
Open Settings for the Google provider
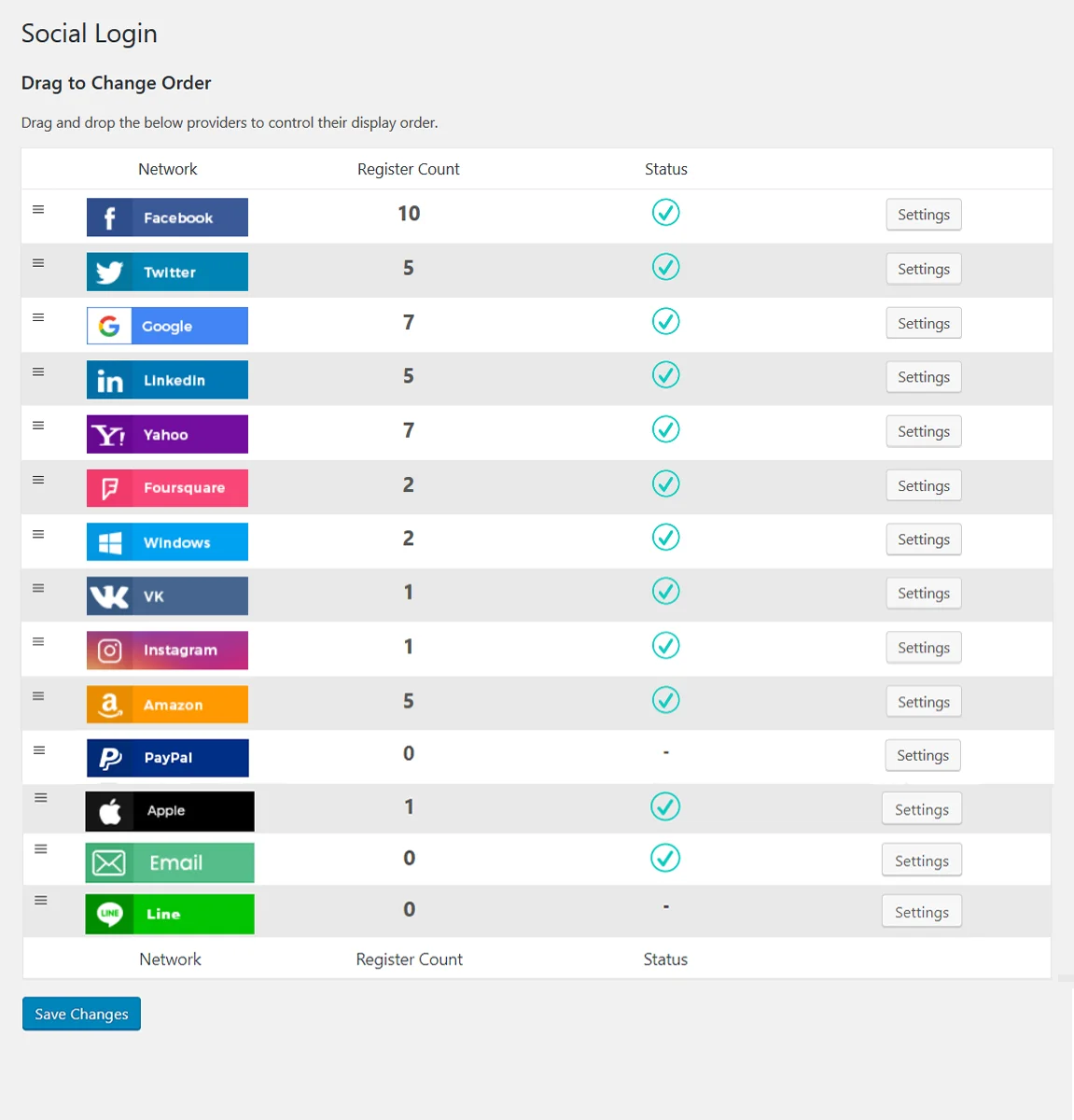click(923, 323)
